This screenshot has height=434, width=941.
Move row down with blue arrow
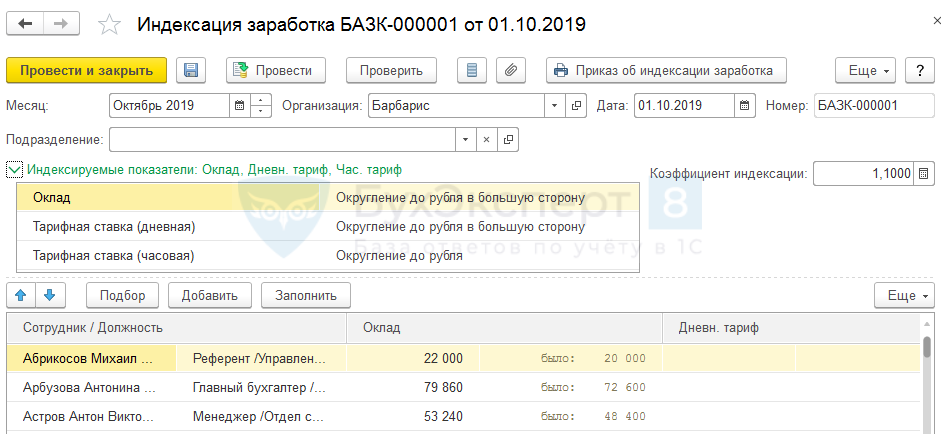click(x=50, y=295)
